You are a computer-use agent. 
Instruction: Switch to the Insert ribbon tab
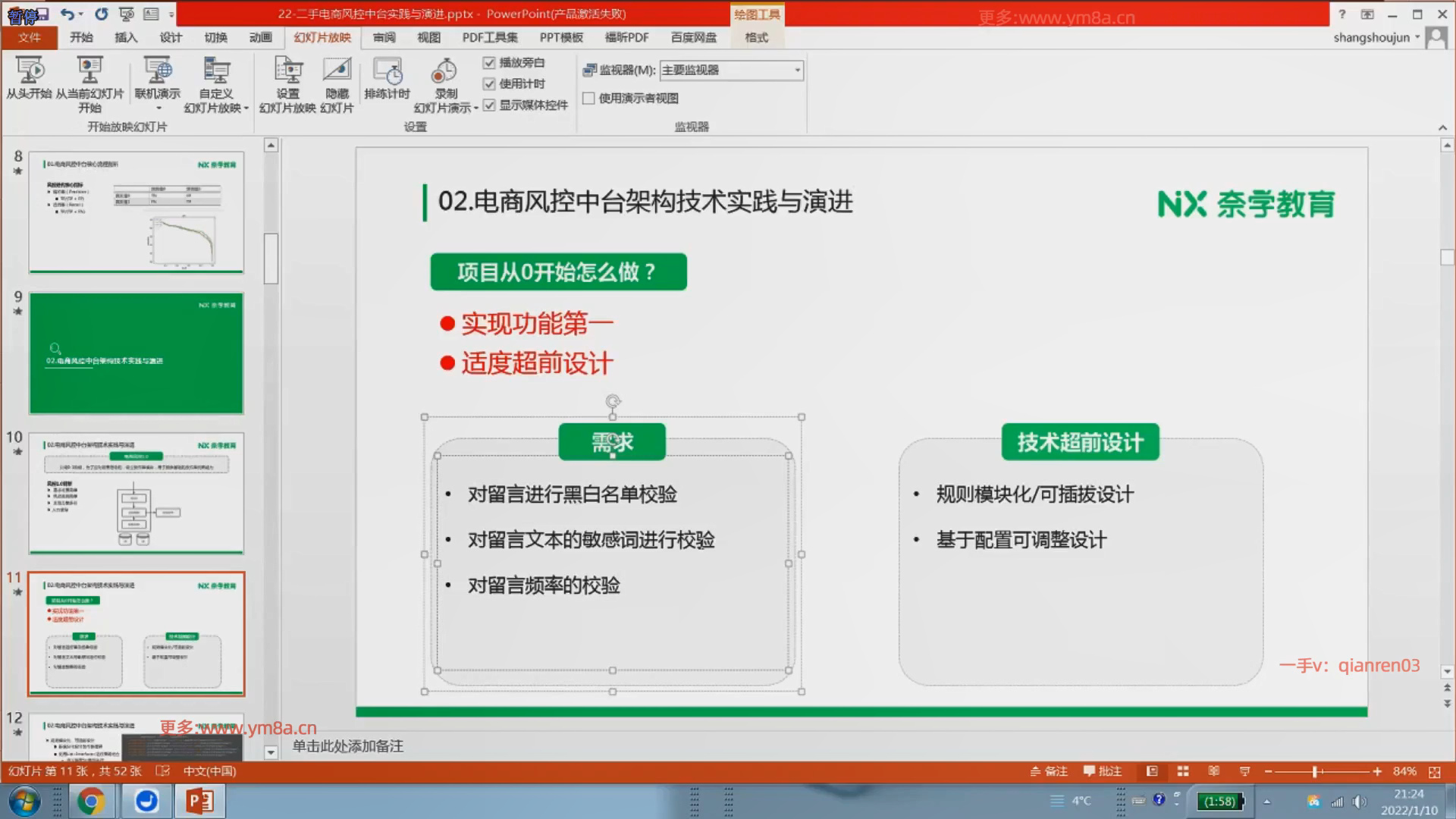point(126,37)
